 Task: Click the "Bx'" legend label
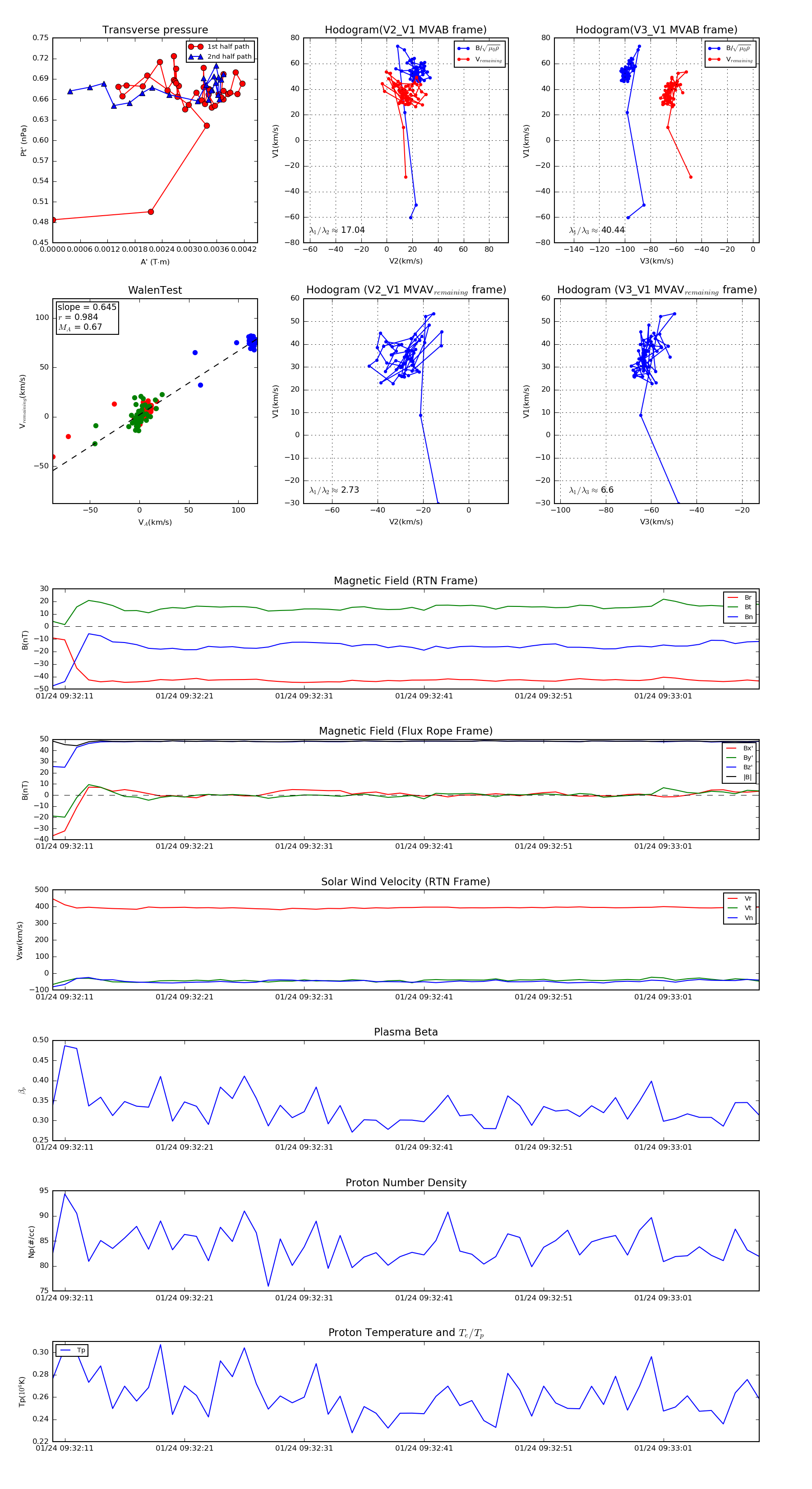[x=748, y=749]
